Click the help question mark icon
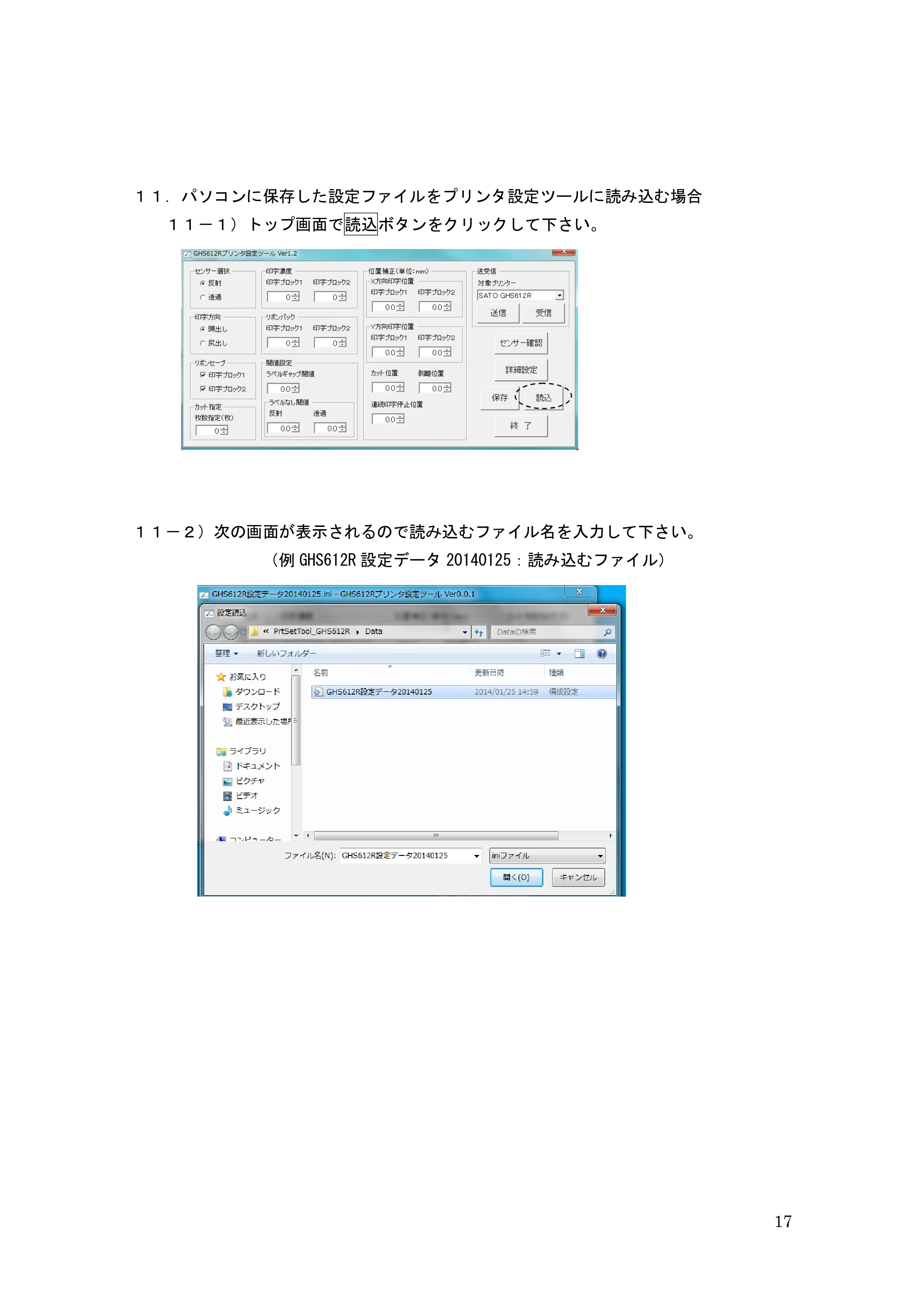 click(x=602, y=653)
